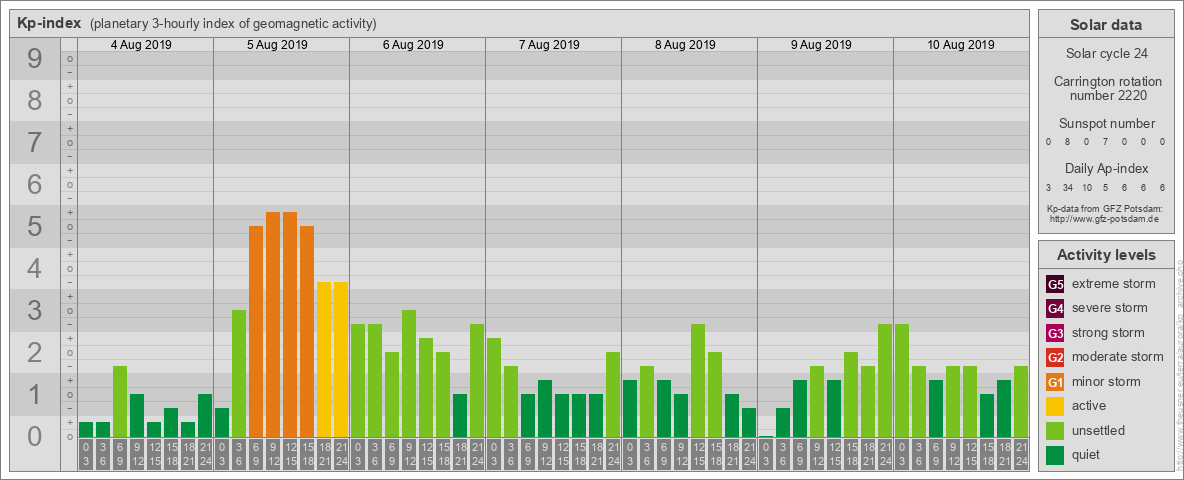
Task: Click the first orange bar on 5 Aug 2019
Action: coord(256,331)
